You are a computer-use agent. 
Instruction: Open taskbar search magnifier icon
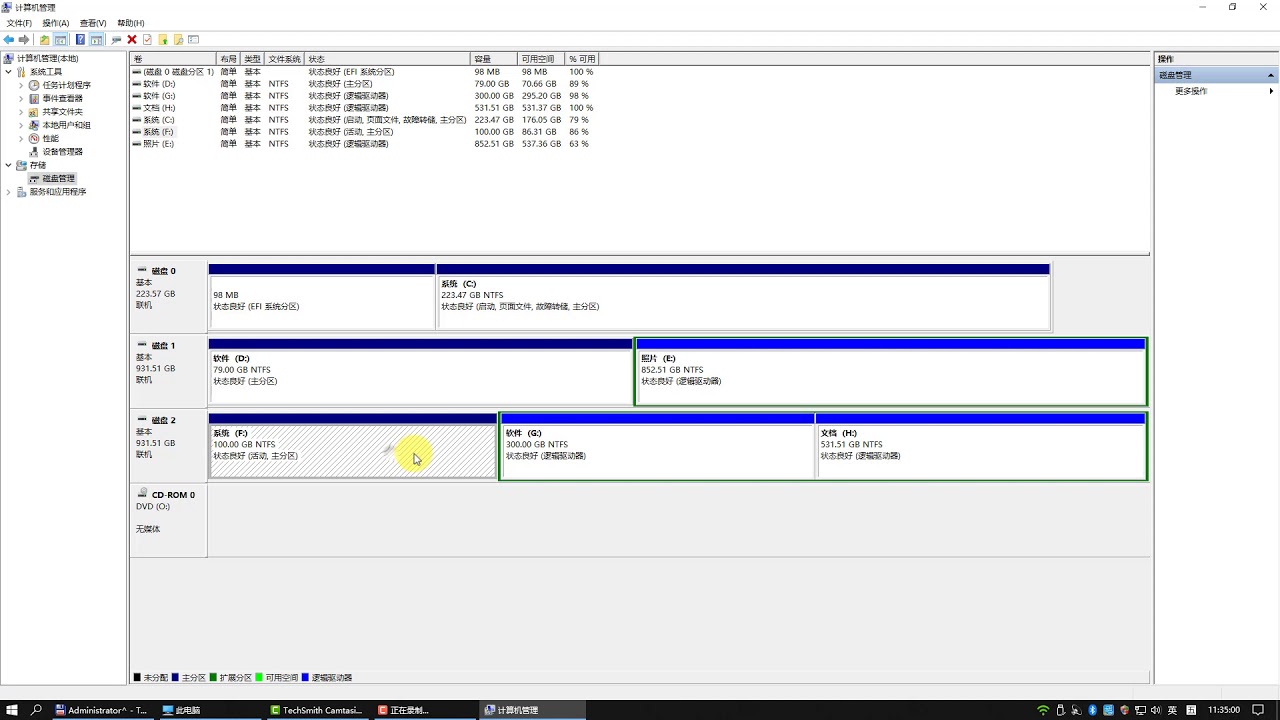(37, 710)
